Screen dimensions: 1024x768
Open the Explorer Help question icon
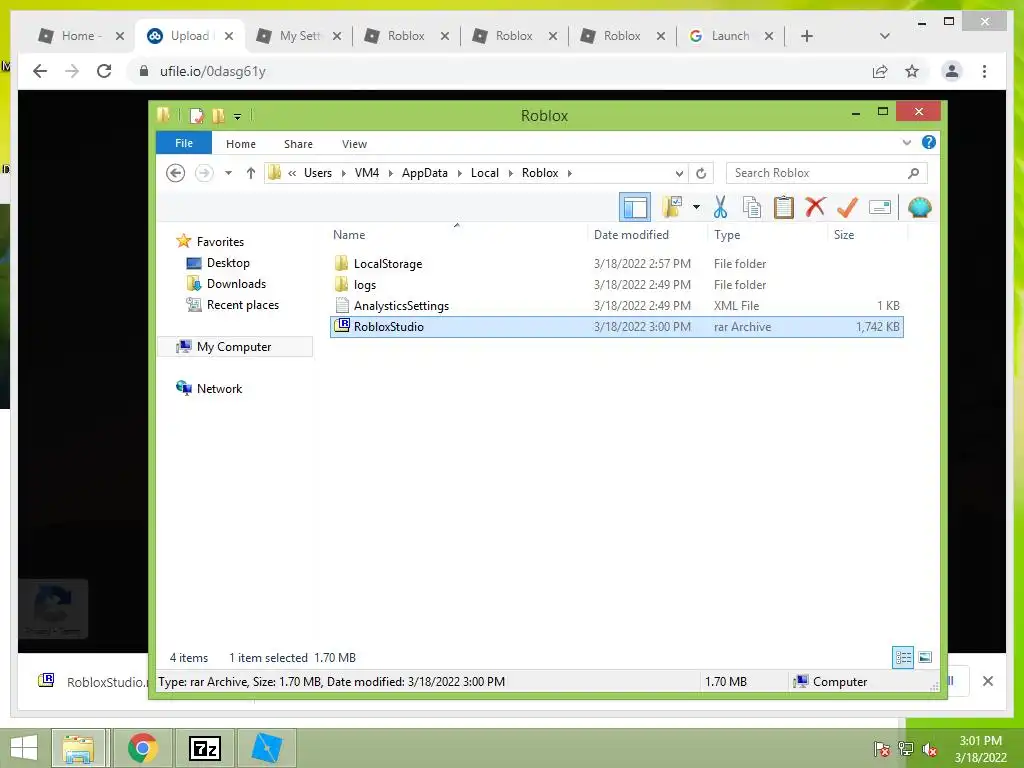tap(929, 142)
